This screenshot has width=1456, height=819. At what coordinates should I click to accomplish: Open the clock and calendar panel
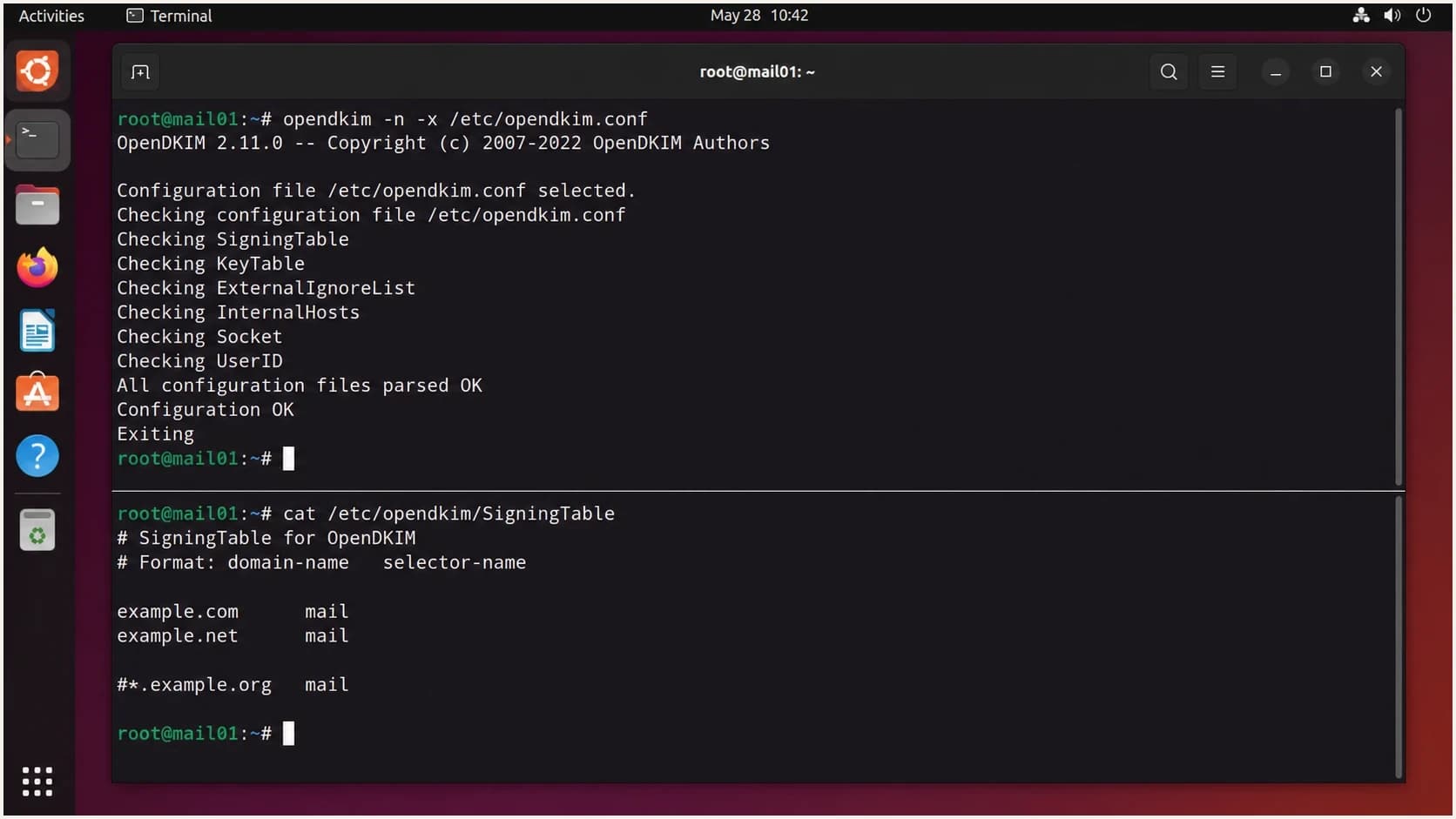pos(758,16)
